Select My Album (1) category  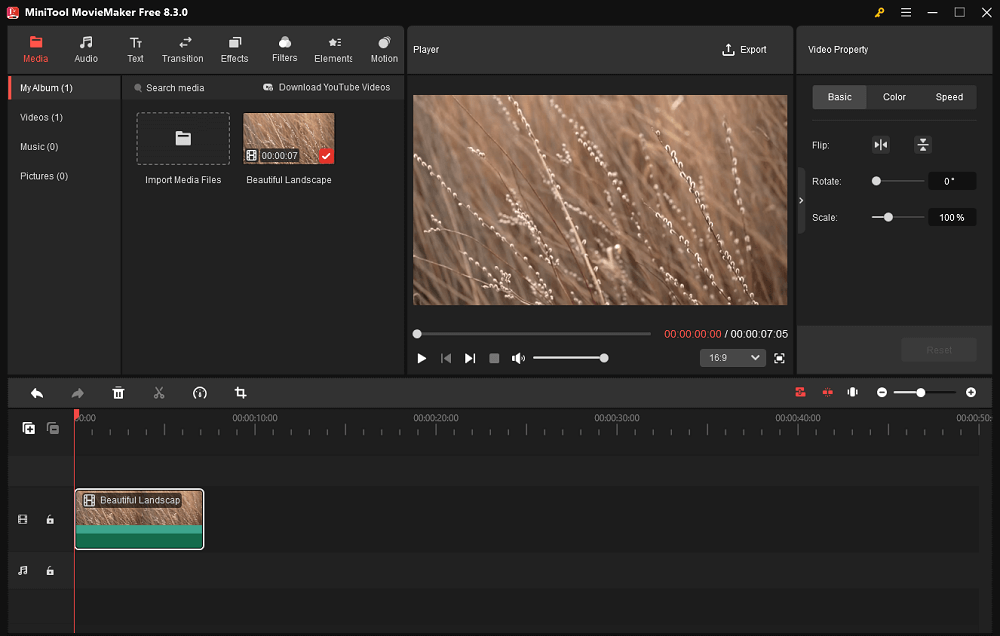point(64,88)
